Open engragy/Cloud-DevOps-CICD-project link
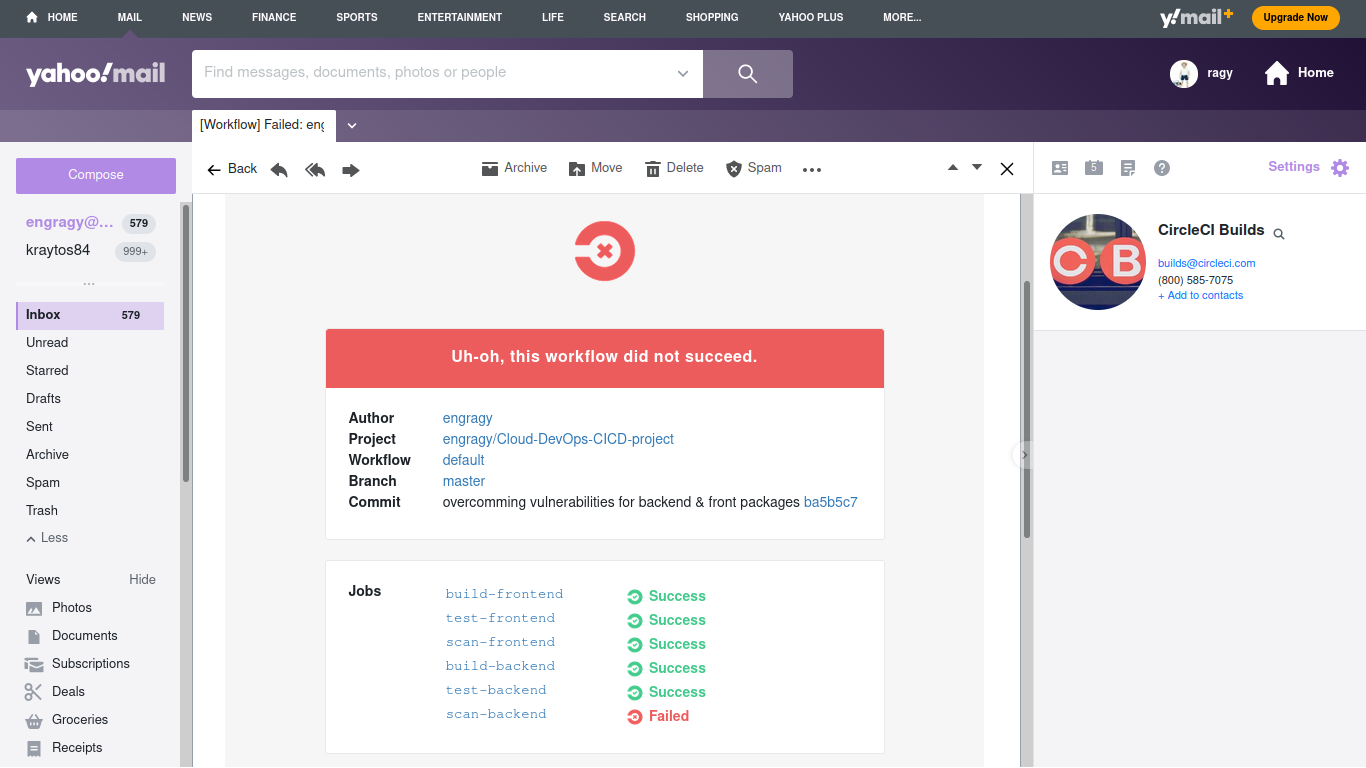This screenshot has width=1366, height=768. [x=558, y=439]
